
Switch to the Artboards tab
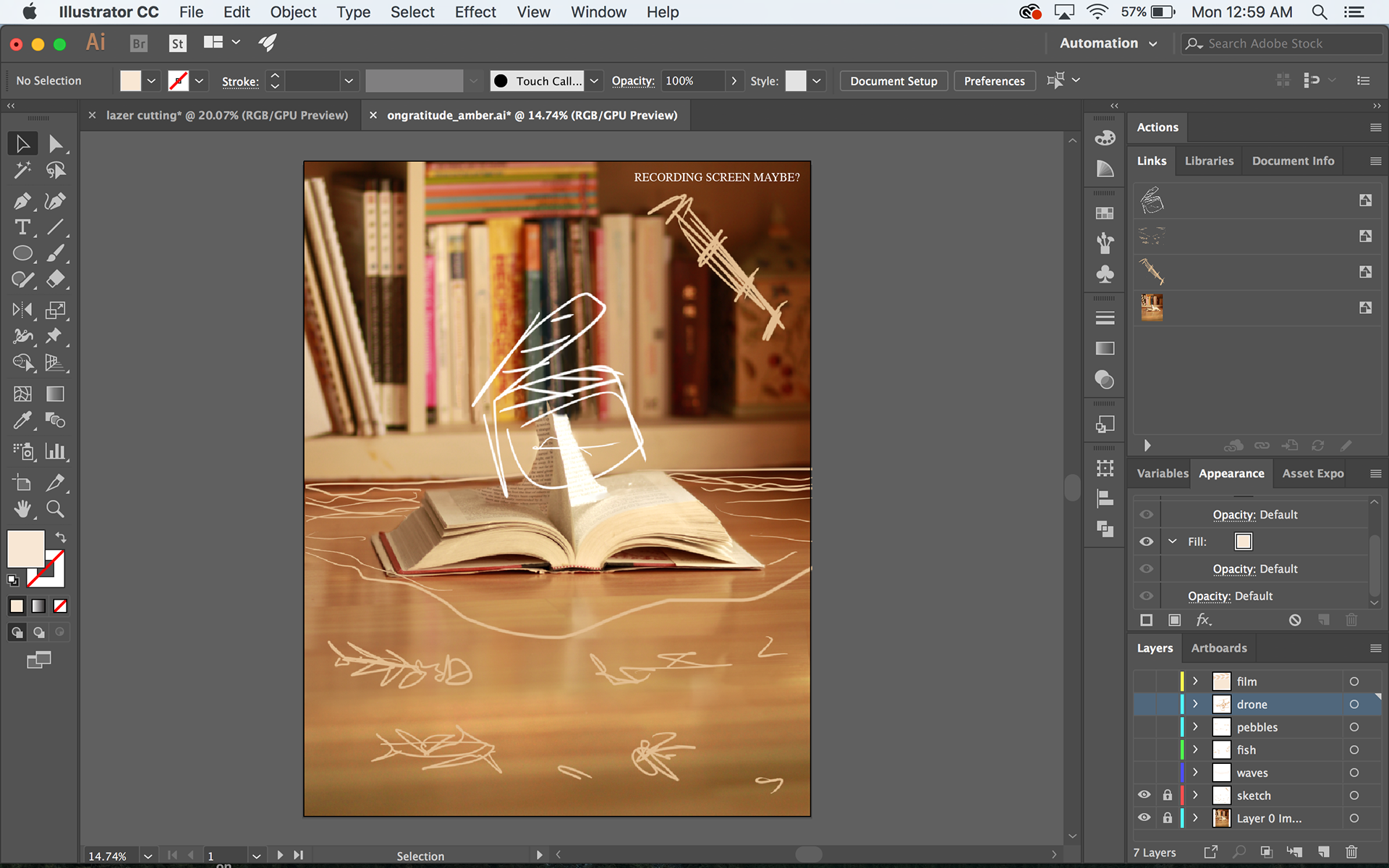(x=1218, y=648)
